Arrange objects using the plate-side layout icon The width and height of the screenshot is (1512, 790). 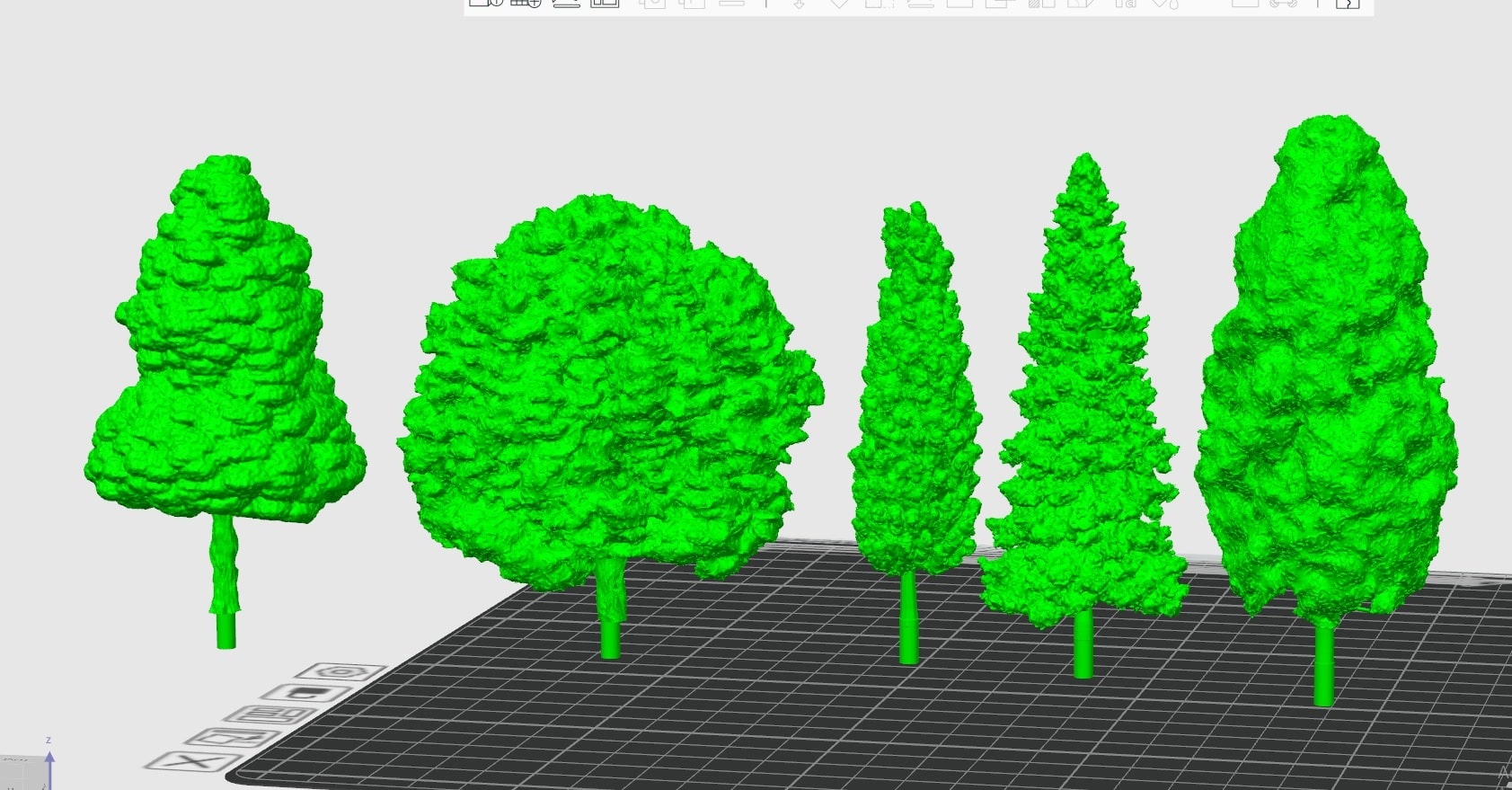[x=270, y=715]
